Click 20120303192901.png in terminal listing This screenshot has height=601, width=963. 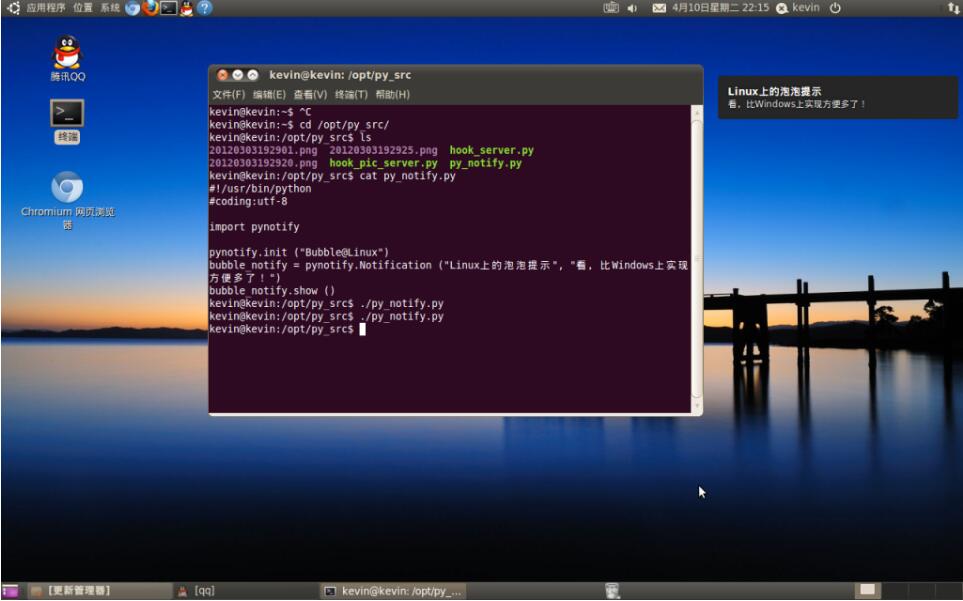click(263, 150)
